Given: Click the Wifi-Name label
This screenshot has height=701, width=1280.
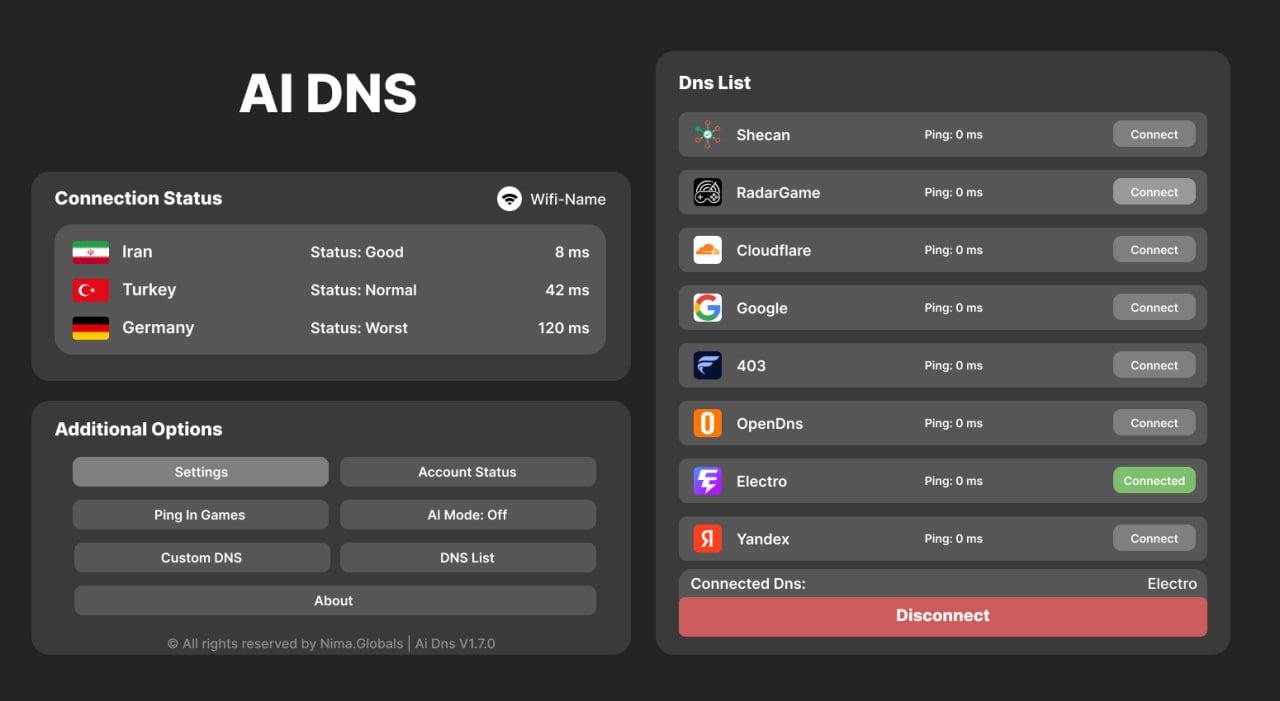Looking at the screenshot, I should 568,199.
